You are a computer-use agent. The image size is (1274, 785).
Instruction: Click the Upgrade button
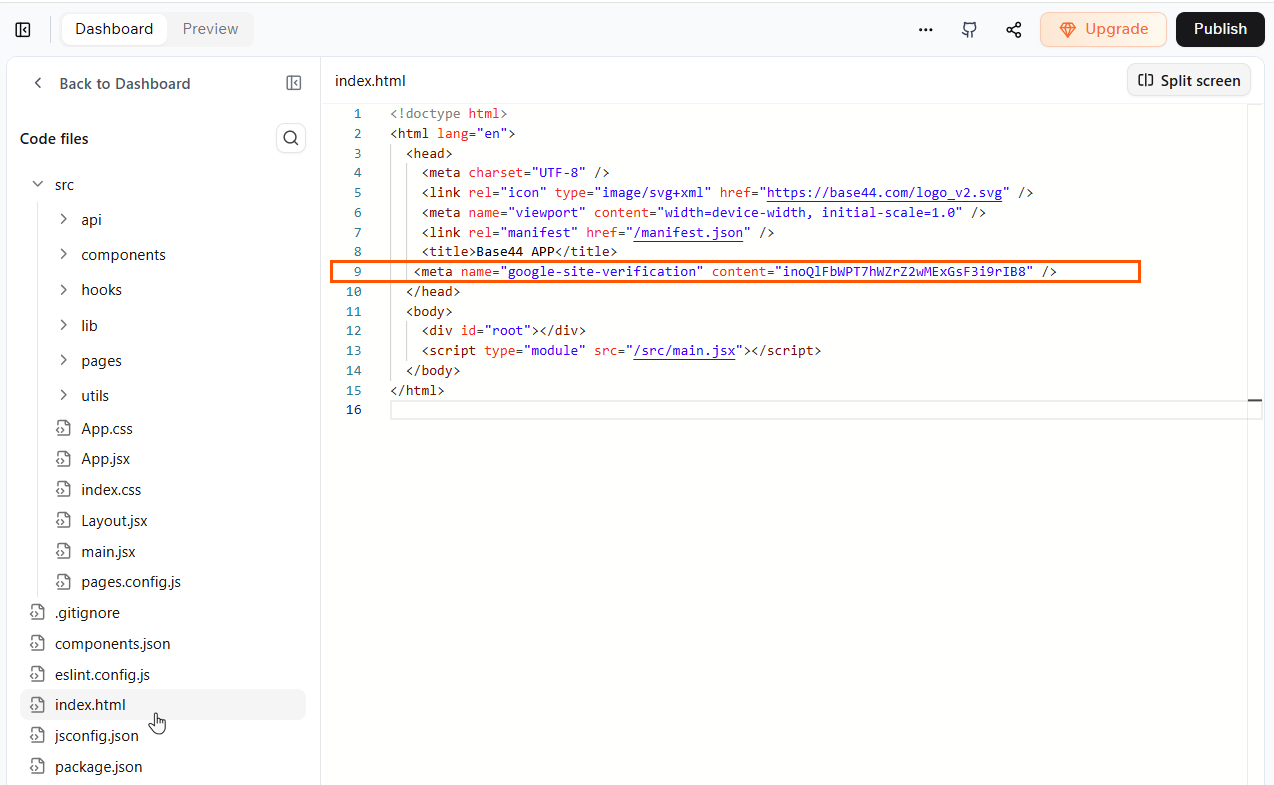(x=1103, y=29)
